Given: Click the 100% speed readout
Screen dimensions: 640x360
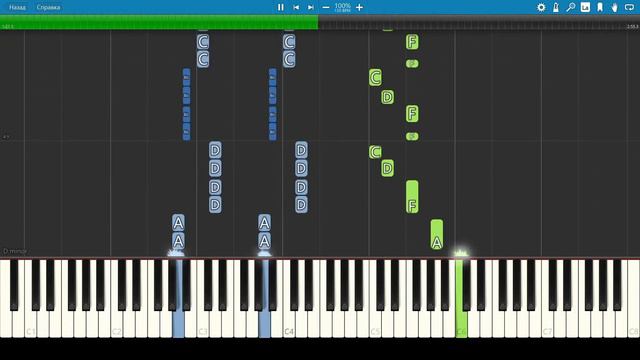Looking at the screenshot, I should click(x=342, y=6).
